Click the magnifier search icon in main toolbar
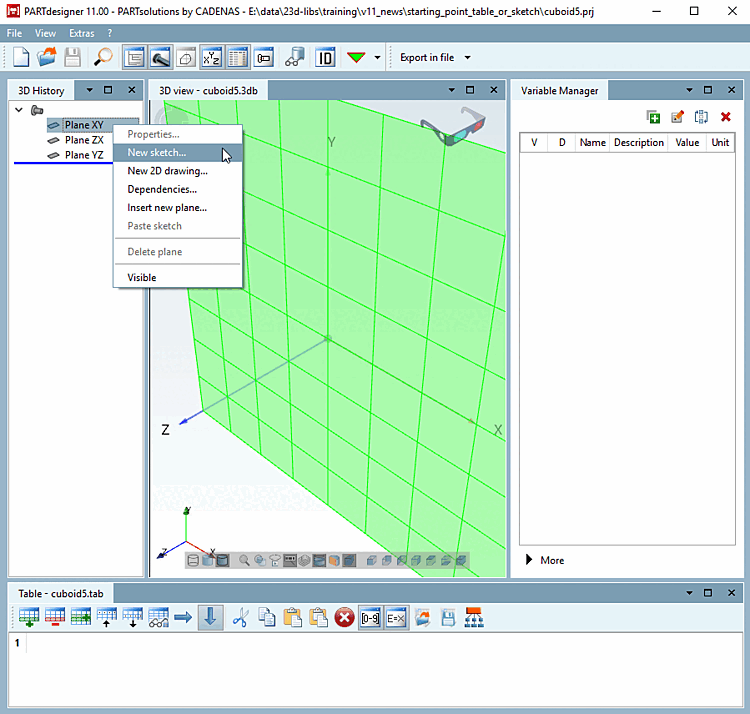This screenshot has width=750, height=714. pyautogui.click(x=103, y=58)
